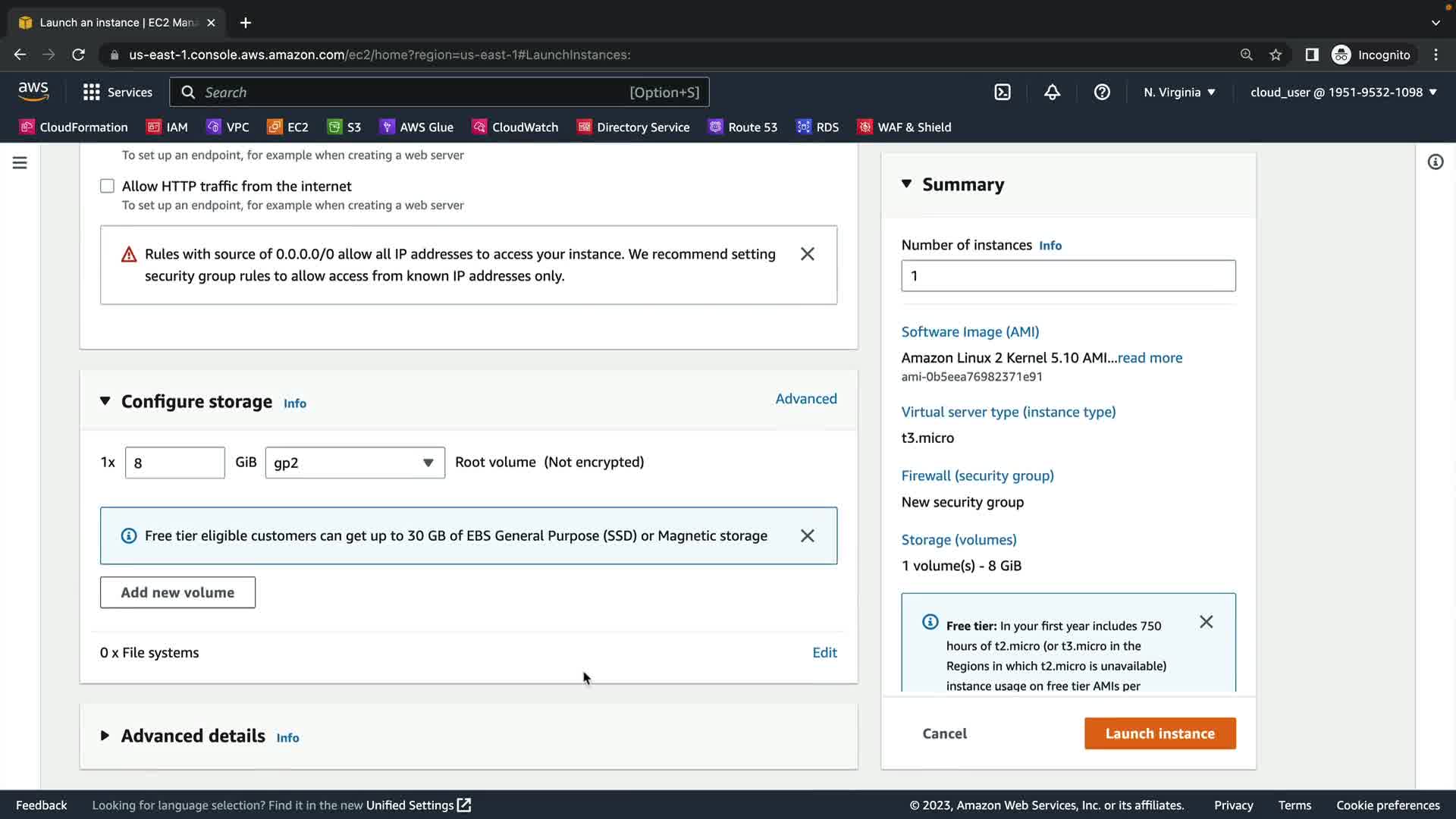Dismiss the 0.0.0.0/0 security warning
The width and height of the screenshot is (1456, 819).
807,254
